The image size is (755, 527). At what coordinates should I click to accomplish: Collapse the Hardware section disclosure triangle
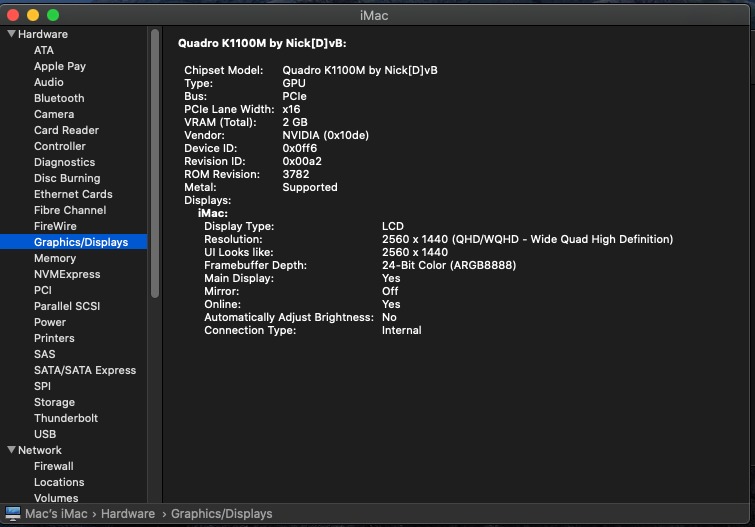pyautogui.click(x=12, y=34)
